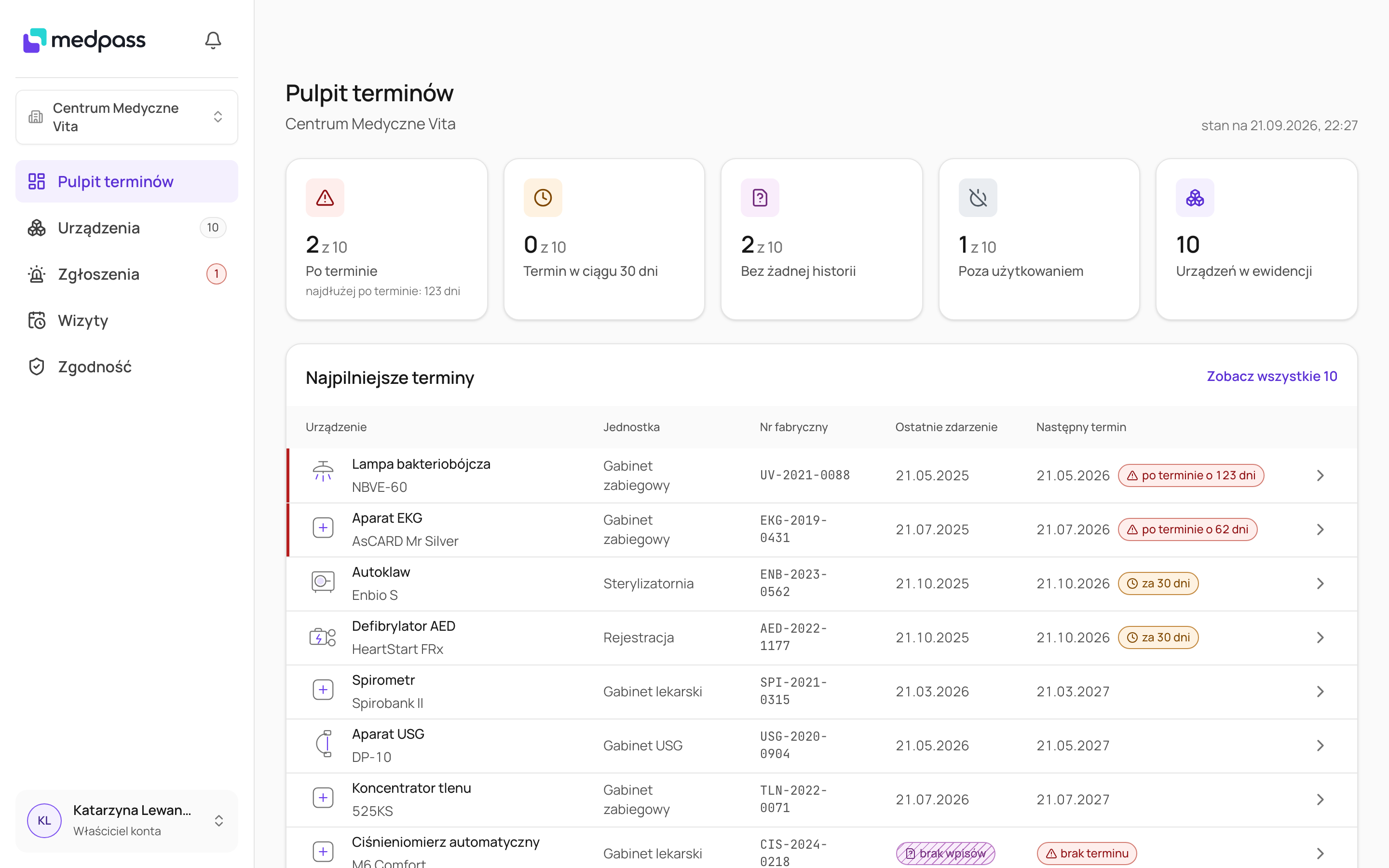Click the Spirometr device icon
1389x868 pixels.
[x=323, y=690]
